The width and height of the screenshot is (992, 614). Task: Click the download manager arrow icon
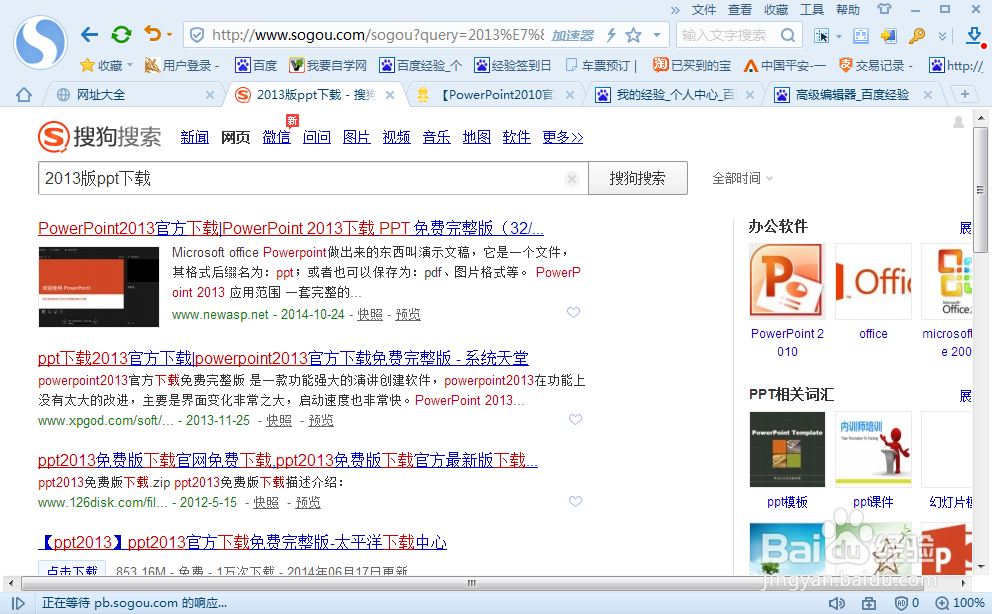pos(975,34)
